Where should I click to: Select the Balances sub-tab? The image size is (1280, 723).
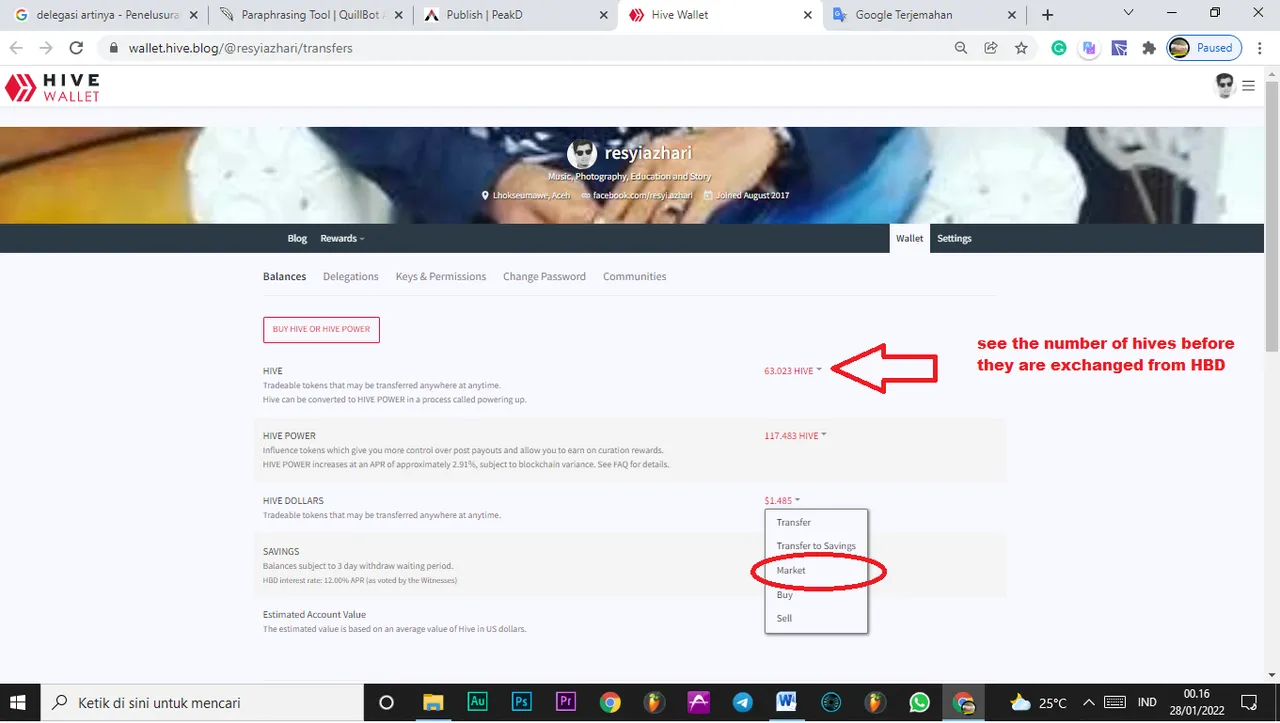tap(284, 276)
